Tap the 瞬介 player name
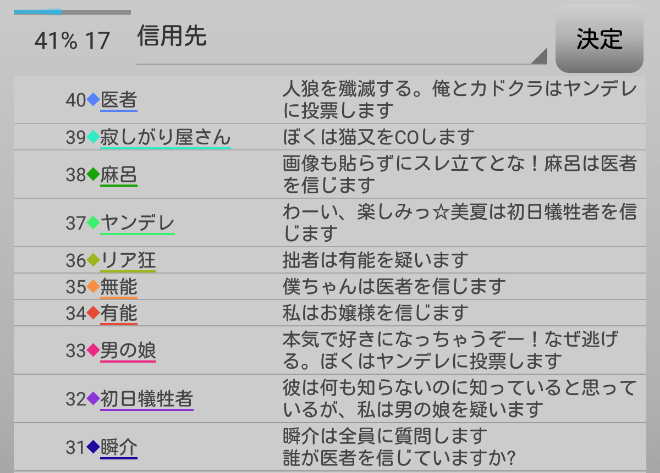This screenshot has width=660, height=473. (x=118, y=447)
